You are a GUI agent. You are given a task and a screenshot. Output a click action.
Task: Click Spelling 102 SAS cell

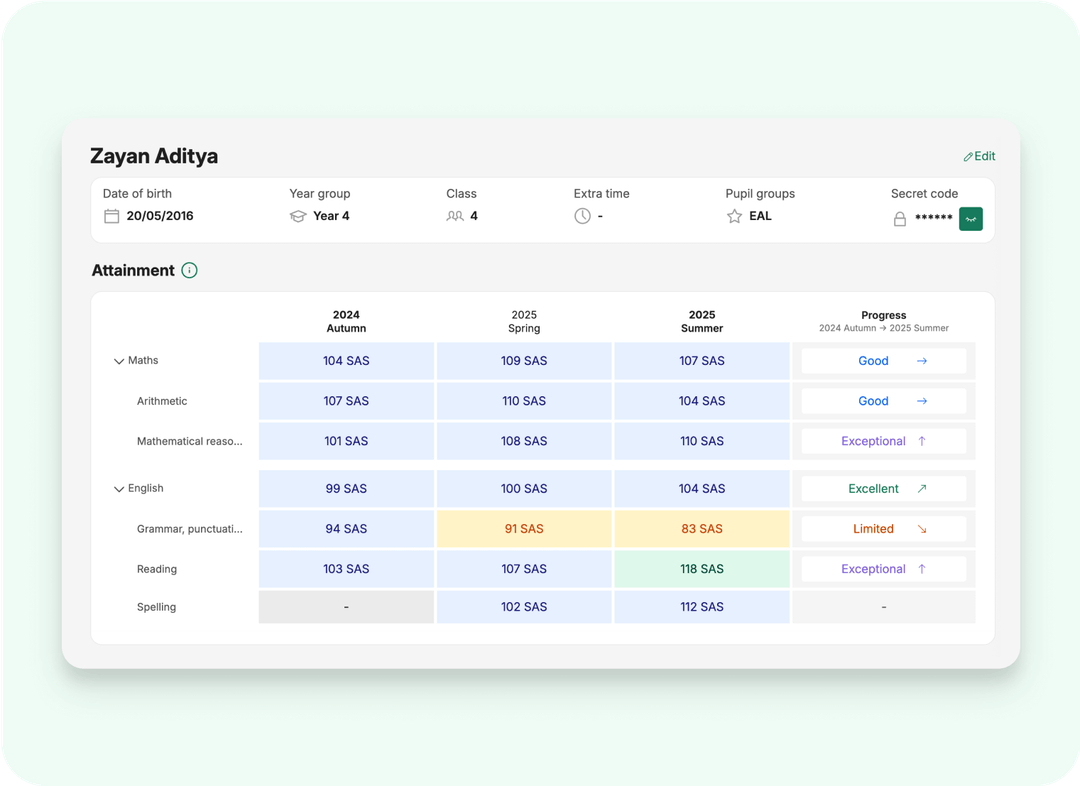[x=524, y=607]
